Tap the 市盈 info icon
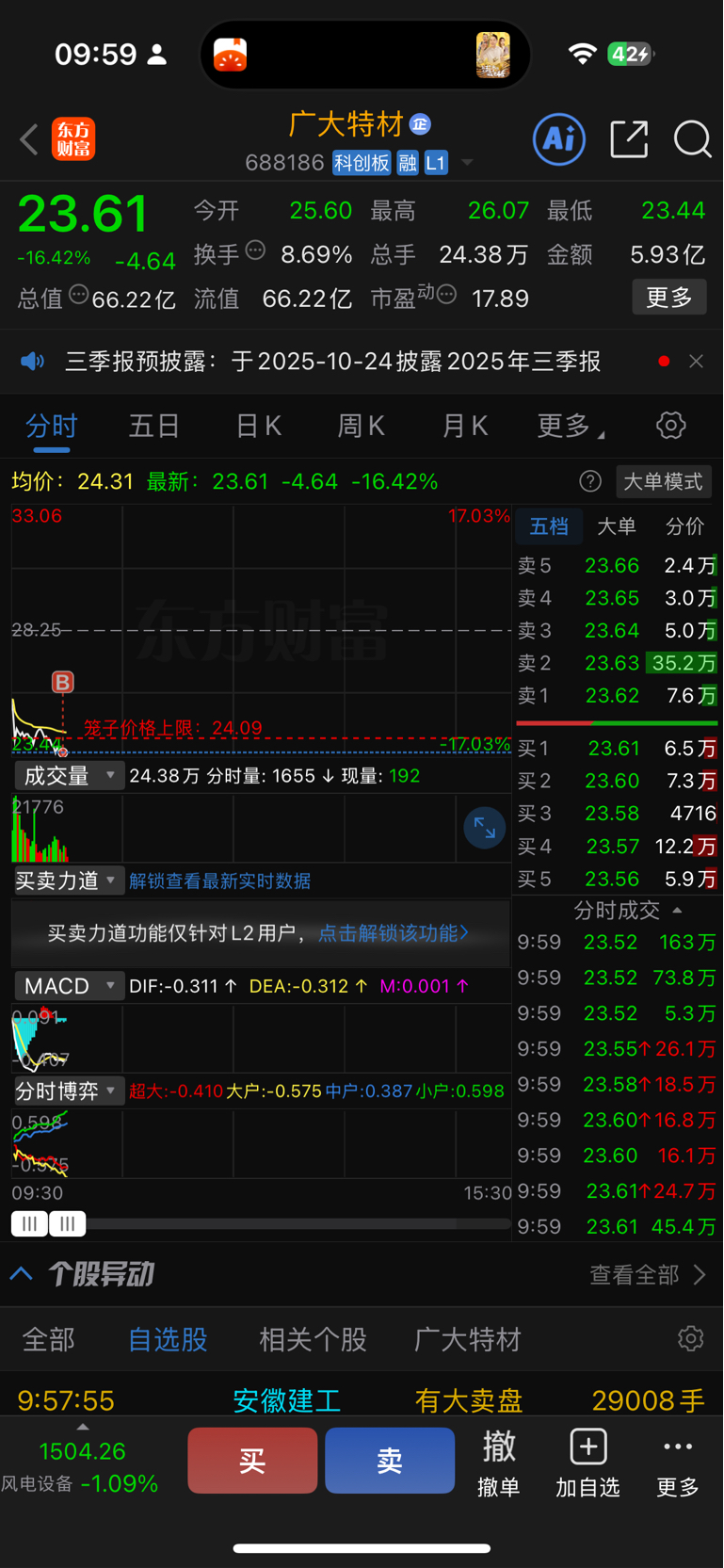The image size is (724, 1568). point(446,296)
